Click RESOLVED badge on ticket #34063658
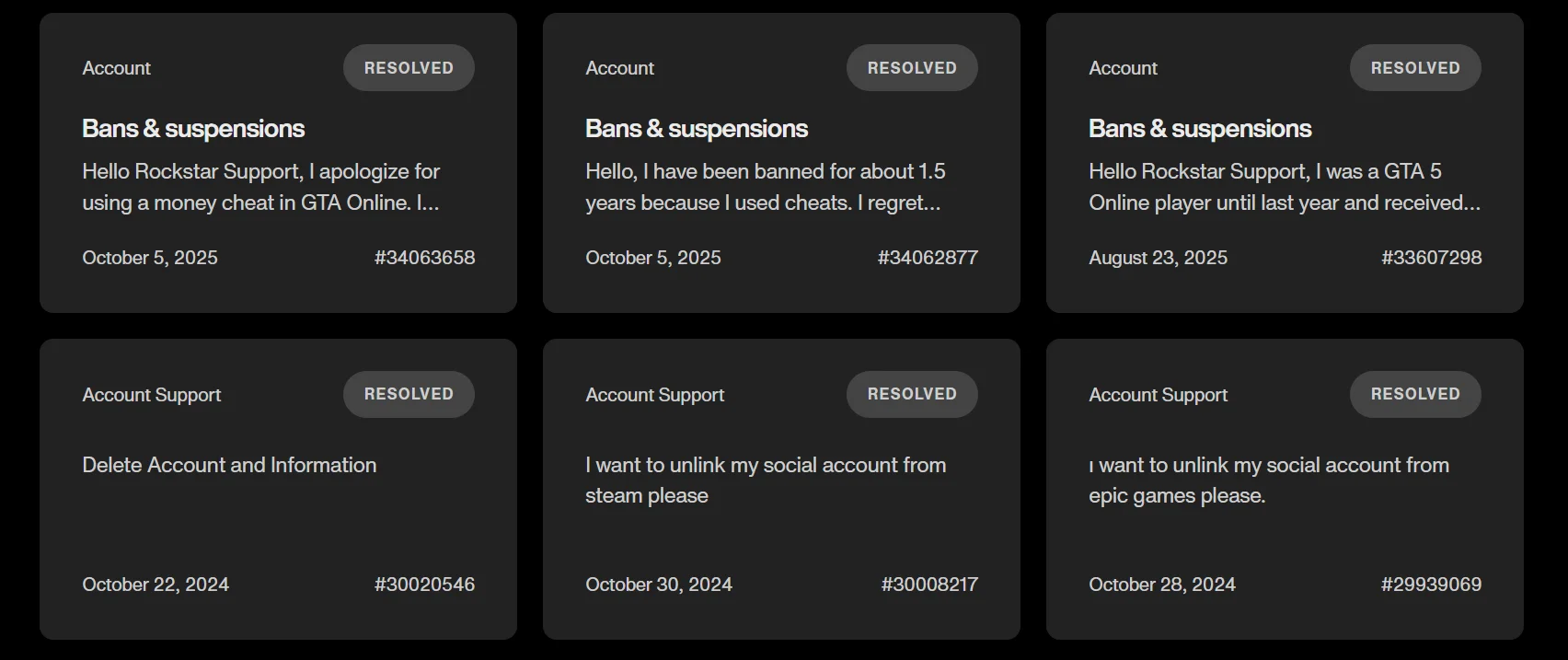The height and width of the screenshot is (660, 1568). (x=409, y=68)
